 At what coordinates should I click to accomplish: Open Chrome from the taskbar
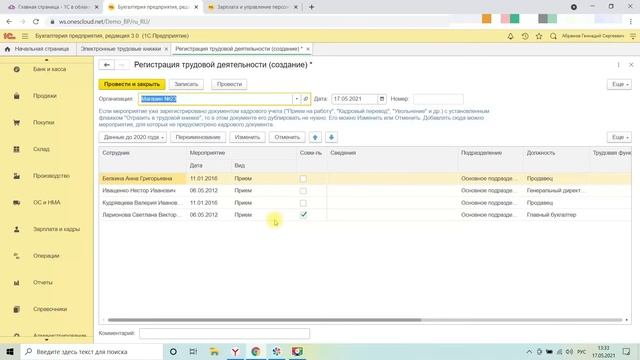256,351
